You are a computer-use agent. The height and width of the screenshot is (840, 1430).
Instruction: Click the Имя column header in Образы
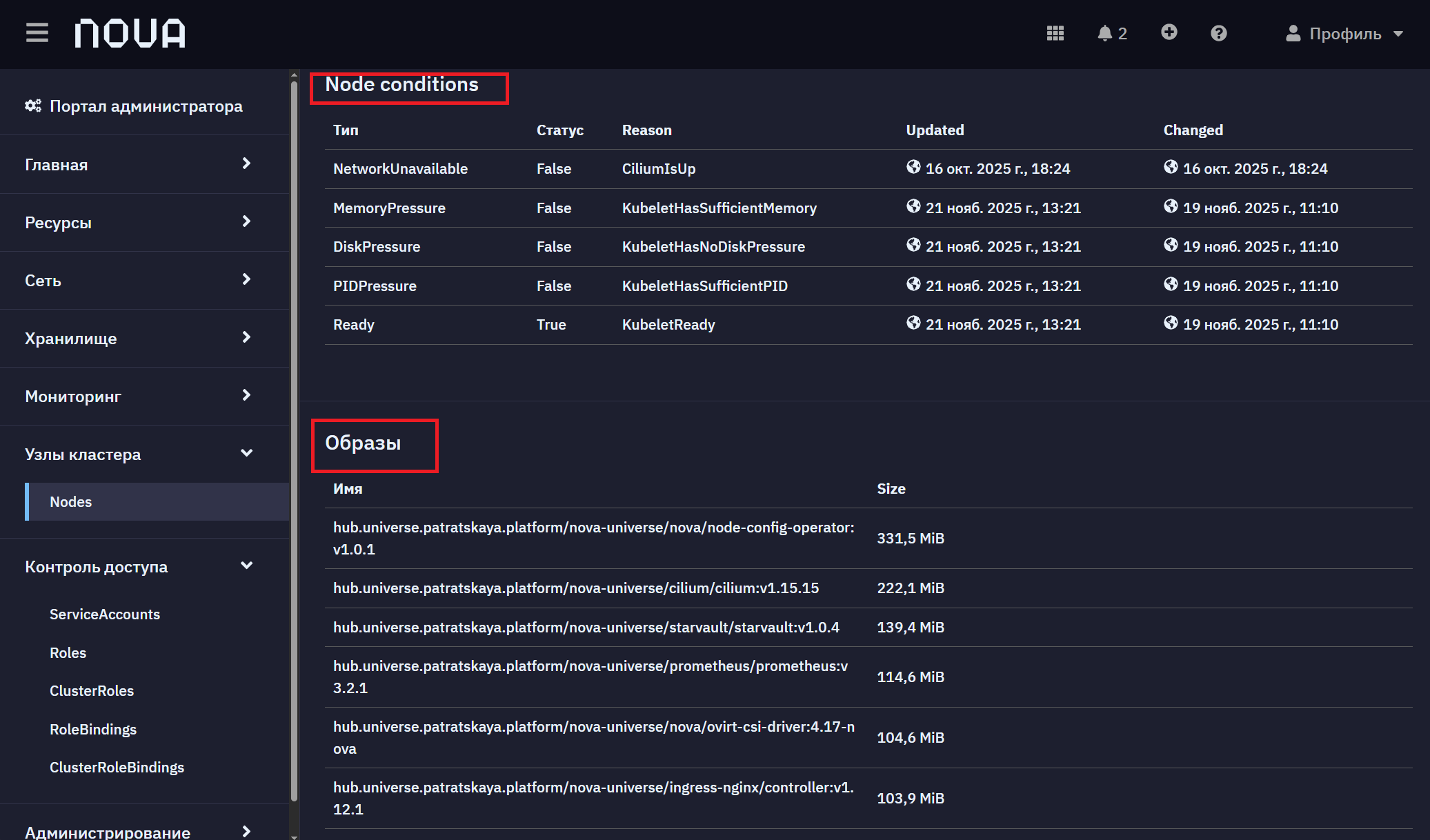tap(348, 488)
